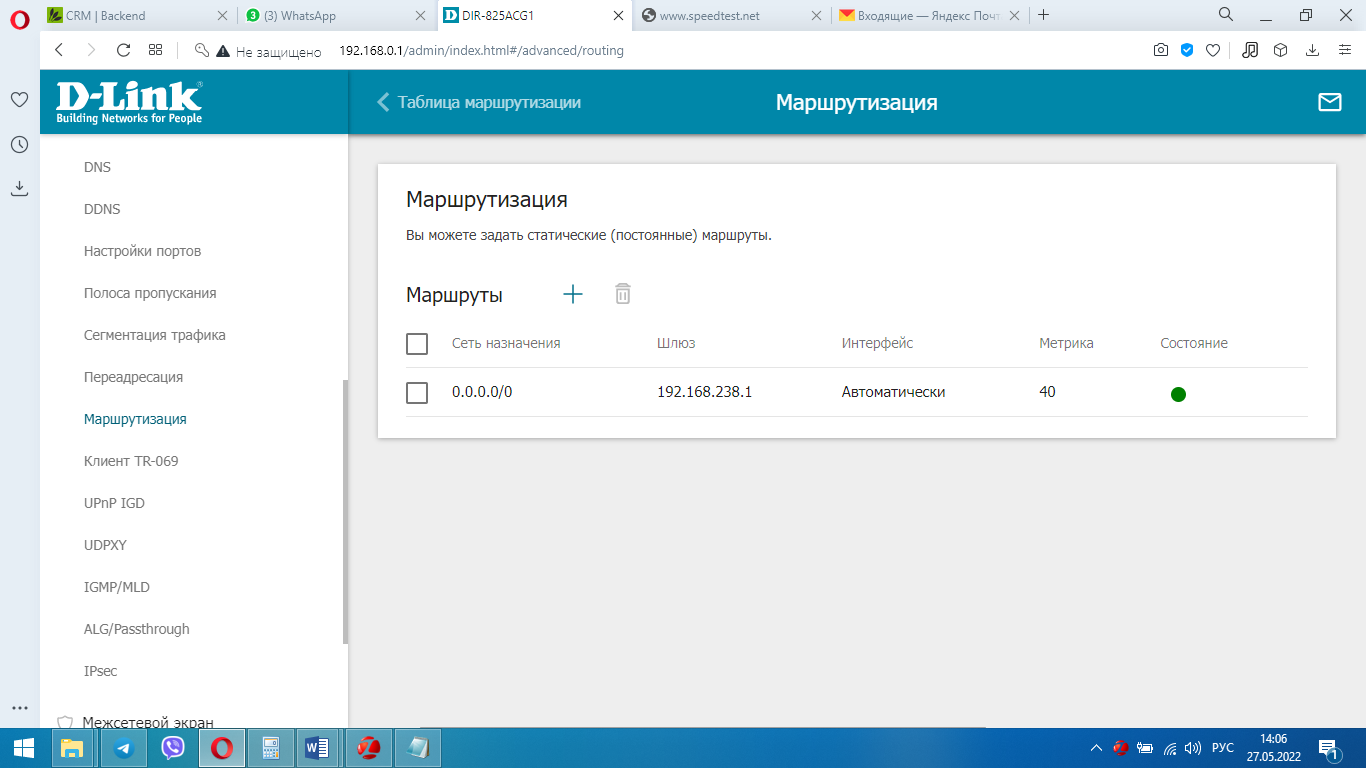This screenshot has width=1366, height=768.
Task: Click the metric value 40
Action: point(1047,392)
